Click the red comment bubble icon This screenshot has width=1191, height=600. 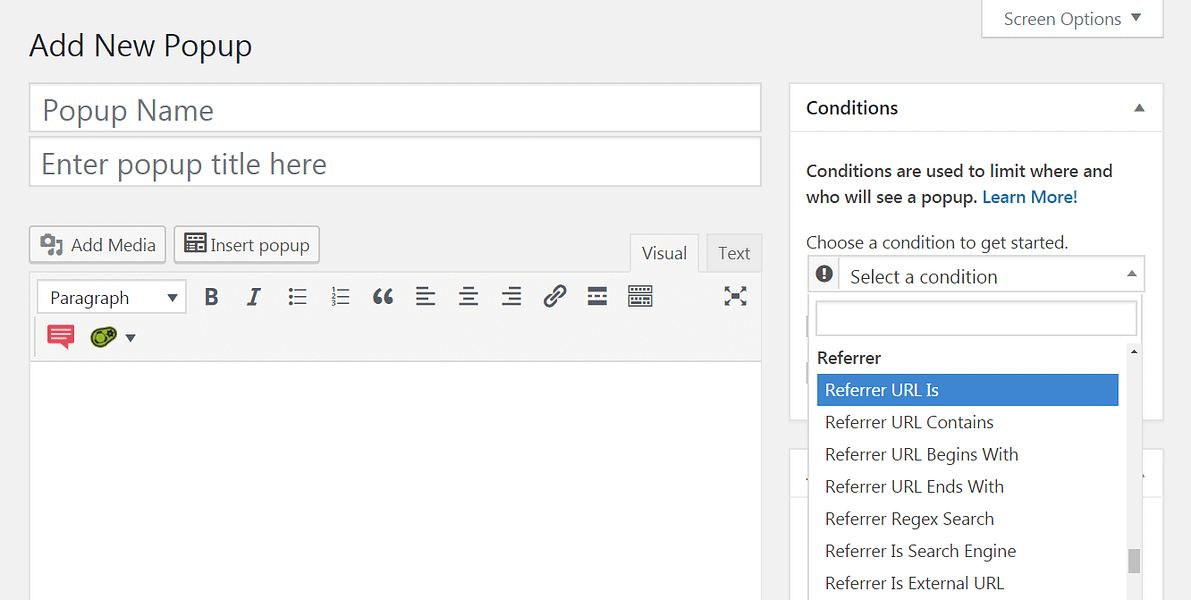pos(60,337)
